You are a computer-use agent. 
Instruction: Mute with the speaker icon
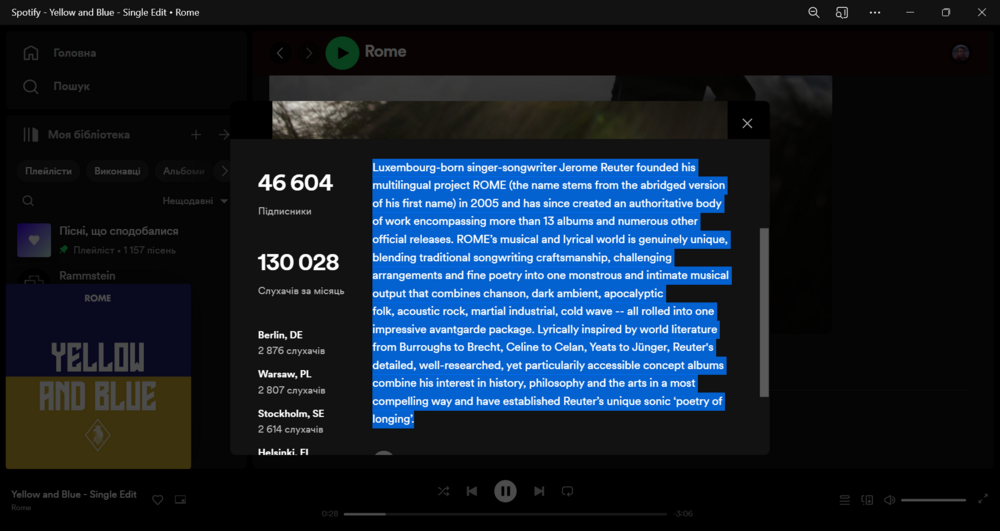[889, 500]
